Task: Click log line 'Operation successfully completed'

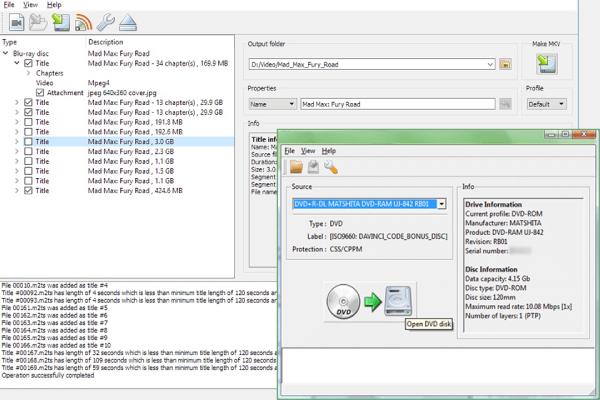Action: [x=48, y=375]
